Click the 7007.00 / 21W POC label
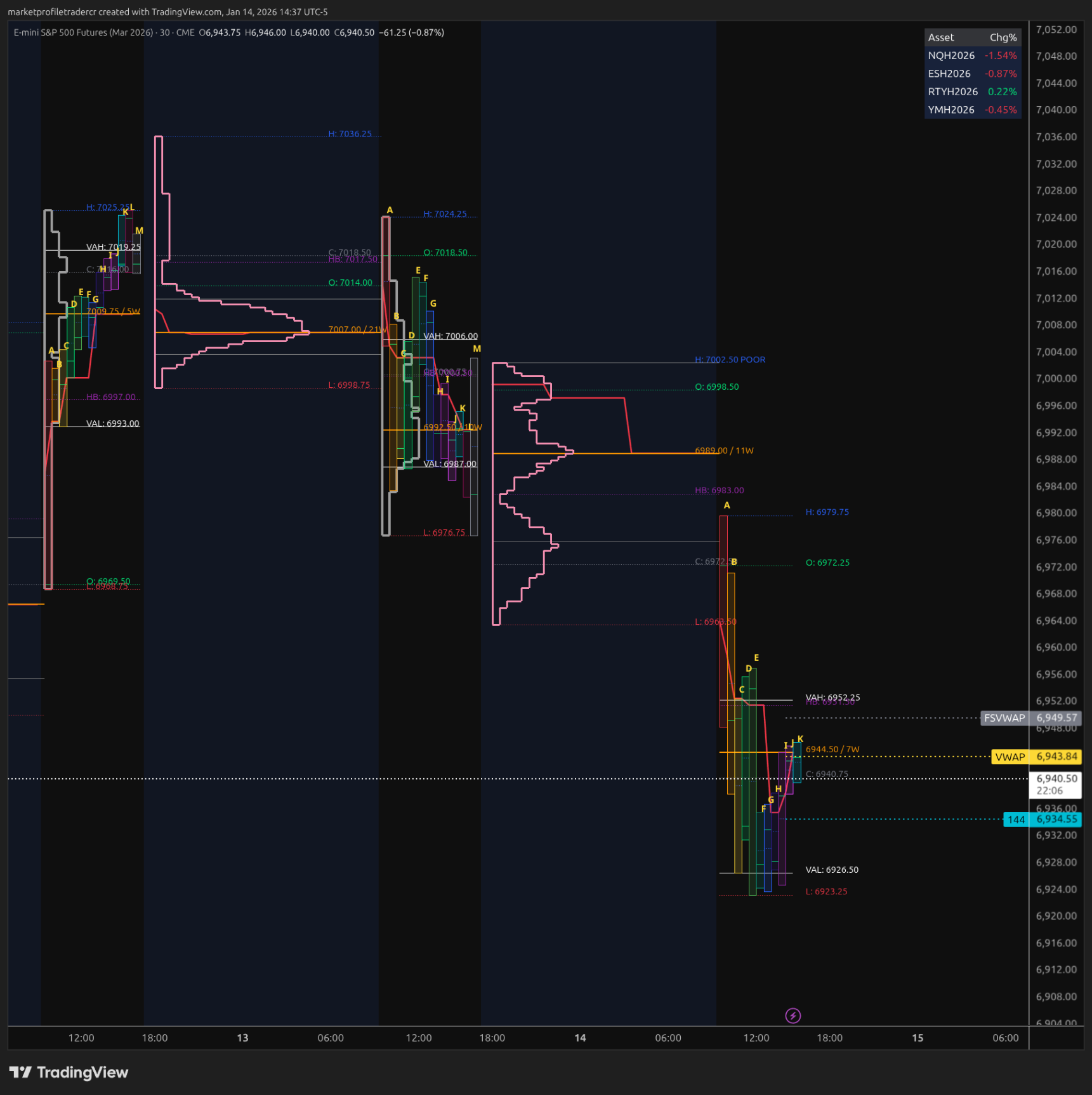 click(357, 329)
